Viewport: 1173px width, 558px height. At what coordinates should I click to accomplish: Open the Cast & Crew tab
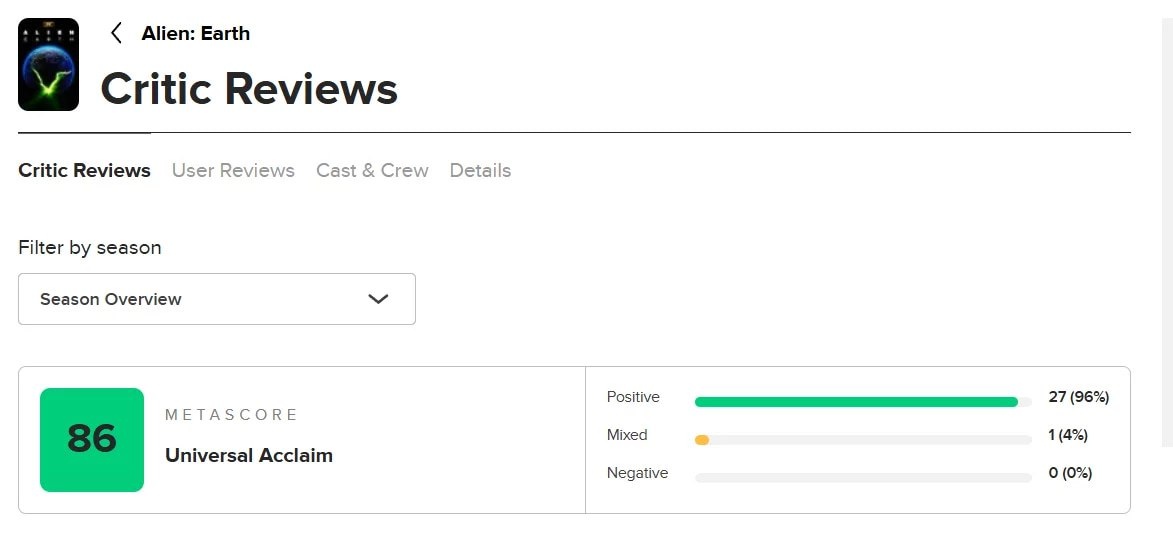pos(373,171)
